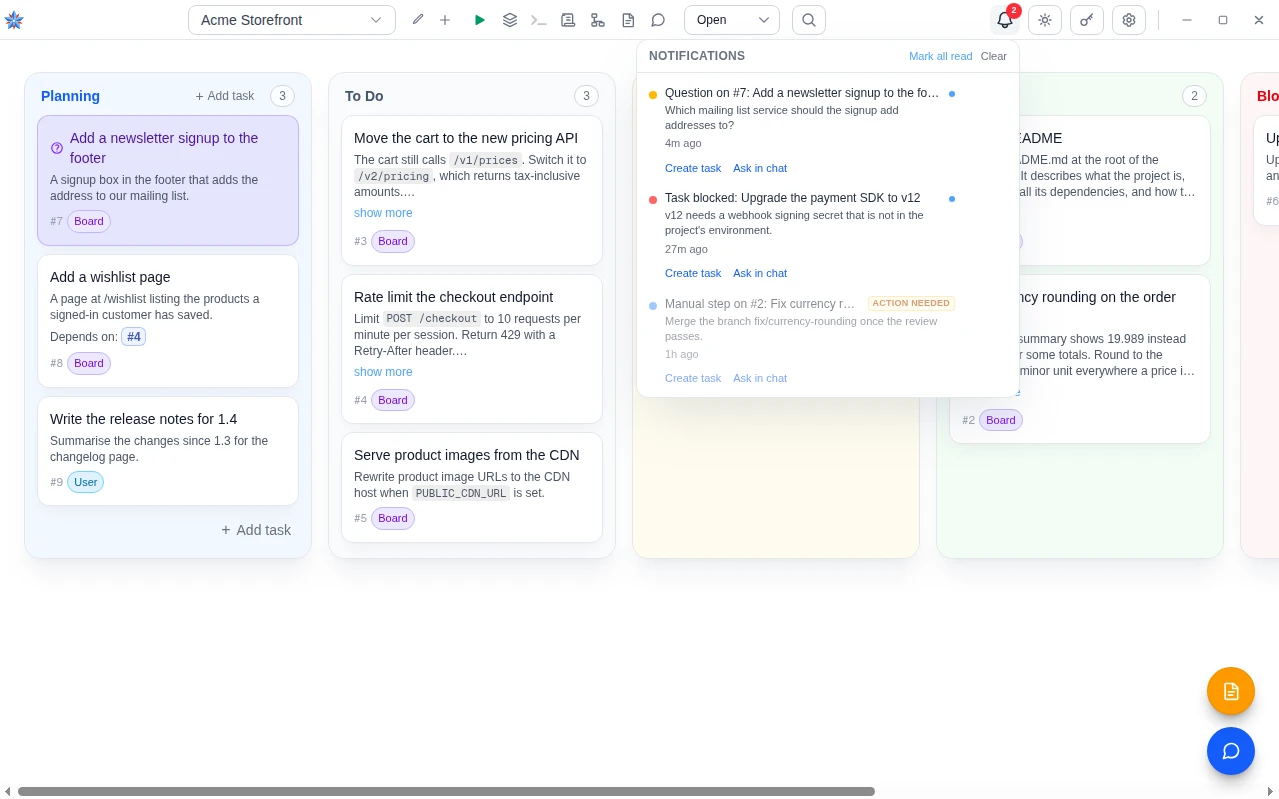Click the plus new project icon
The image size is (1279, 799).
point(445,20)
